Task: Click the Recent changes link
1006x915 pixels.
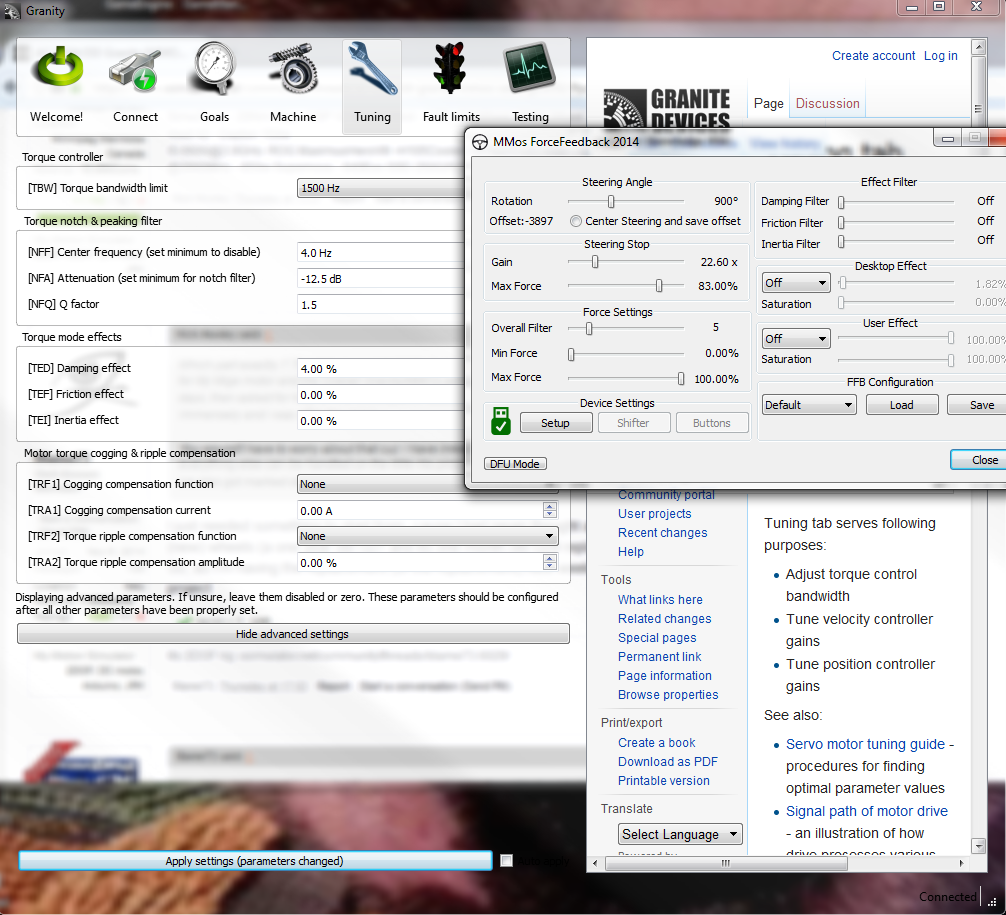Action: pyautogui.click(x=663, y=533)
